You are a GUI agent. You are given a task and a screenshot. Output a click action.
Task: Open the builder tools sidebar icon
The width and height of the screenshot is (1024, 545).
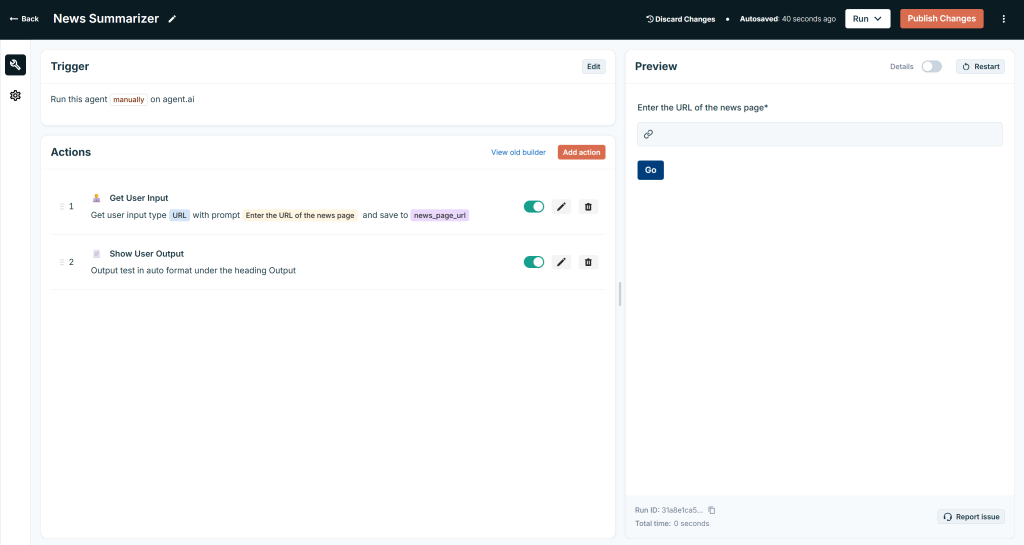15,65
